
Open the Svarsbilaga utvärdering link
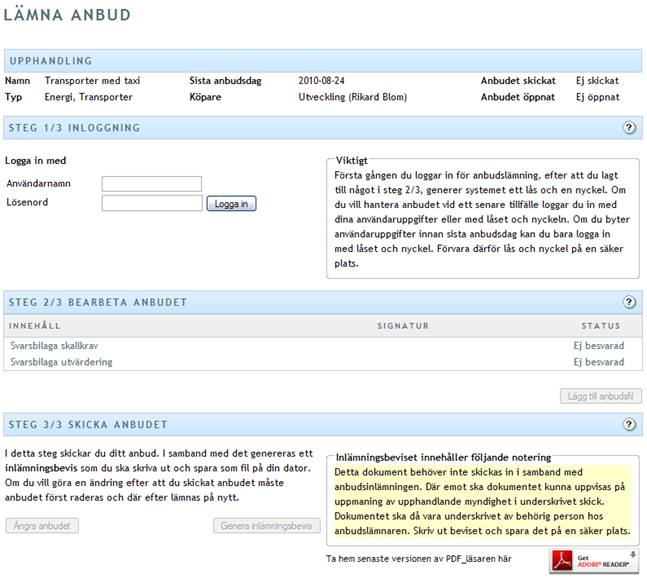coord(61,362)
